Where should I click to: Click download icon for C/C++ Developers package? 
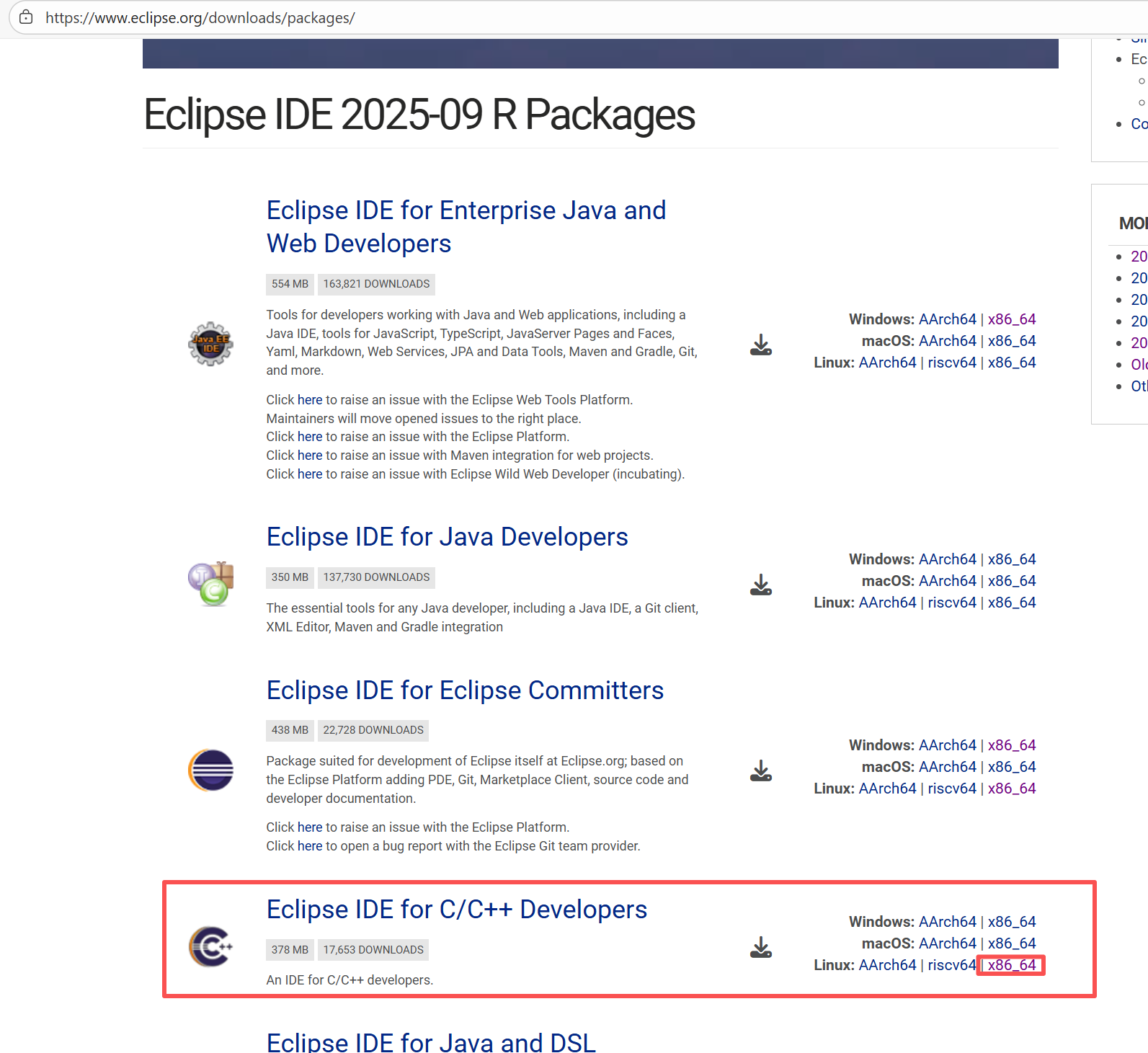[761, 947]
